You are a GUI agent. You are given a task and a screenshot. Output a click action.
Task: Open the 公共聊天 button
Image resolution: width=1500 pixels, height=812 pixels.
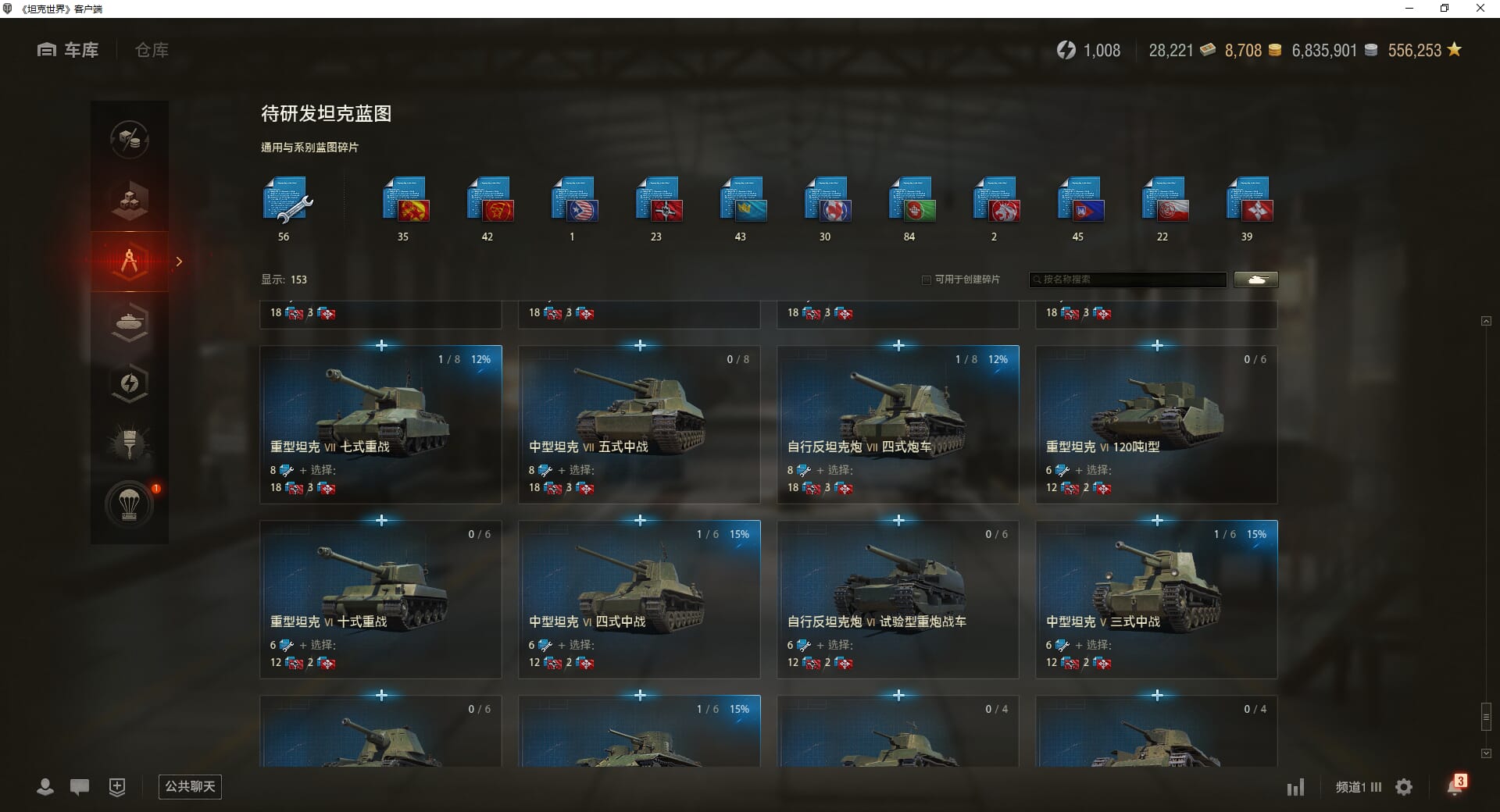pos(190,787)
